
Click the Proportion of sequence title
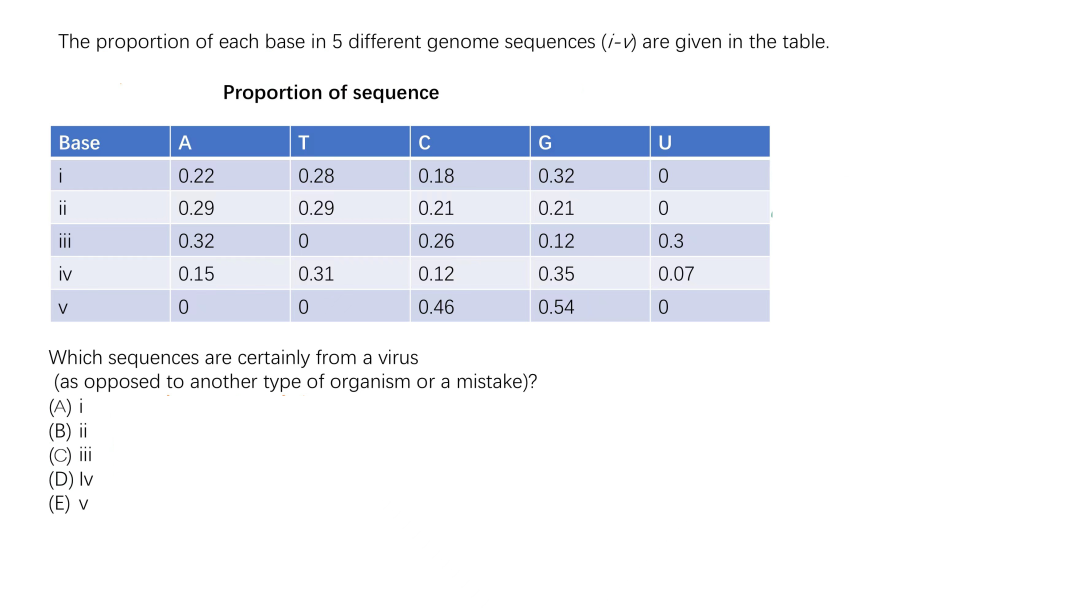point(331,92)
